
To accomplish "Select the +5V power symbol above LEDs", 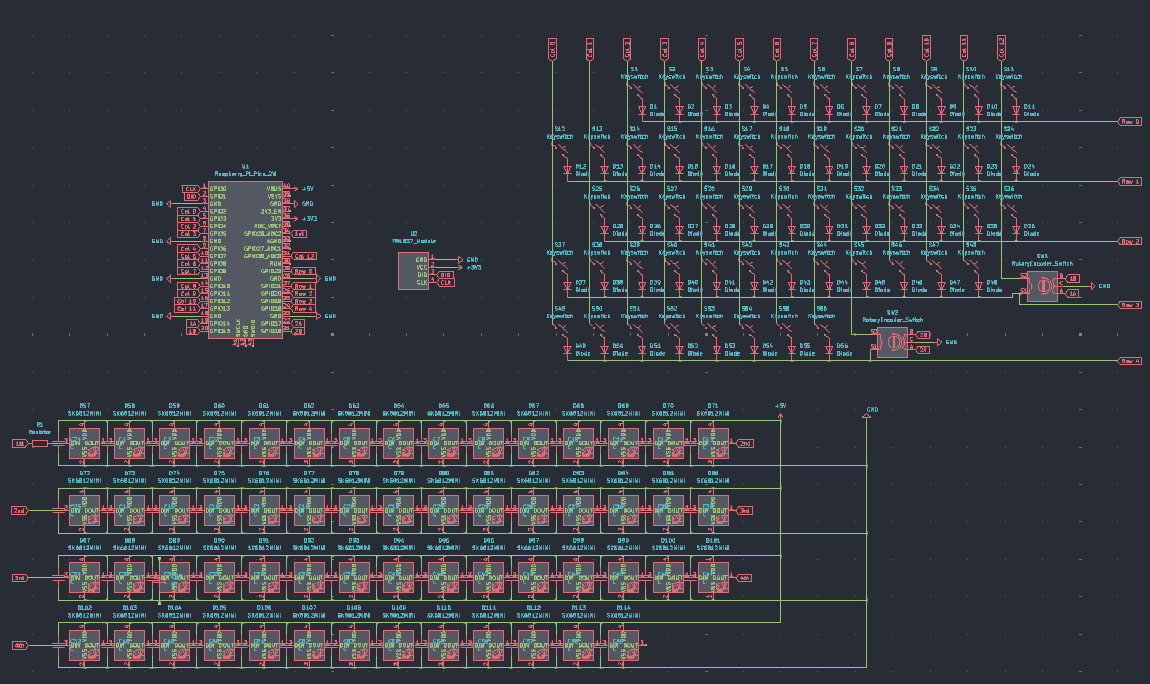I will coord(780,407).
